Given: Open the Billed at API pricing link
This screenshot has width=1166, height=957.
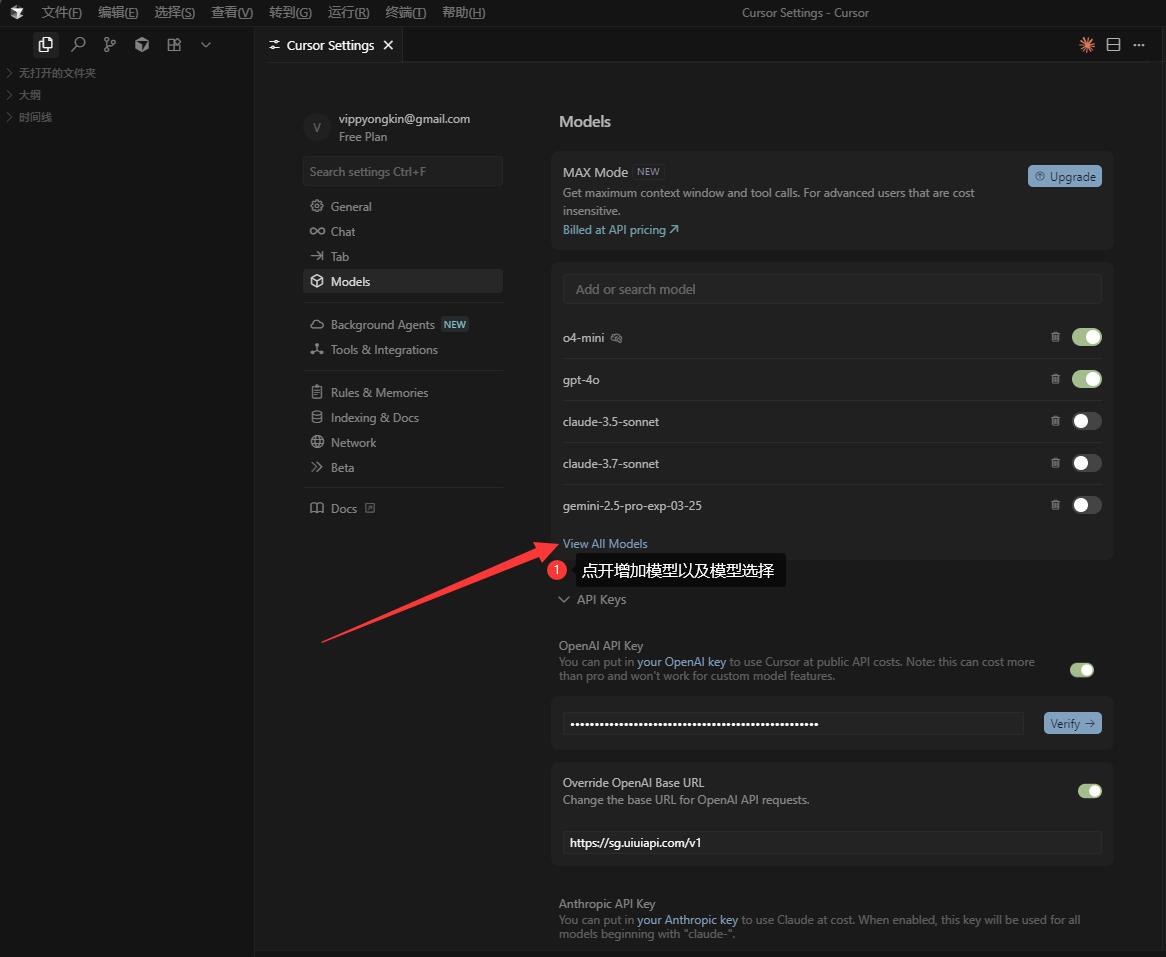Looking at the screenshot, I should pyautogui.click(x=620, y=230).
